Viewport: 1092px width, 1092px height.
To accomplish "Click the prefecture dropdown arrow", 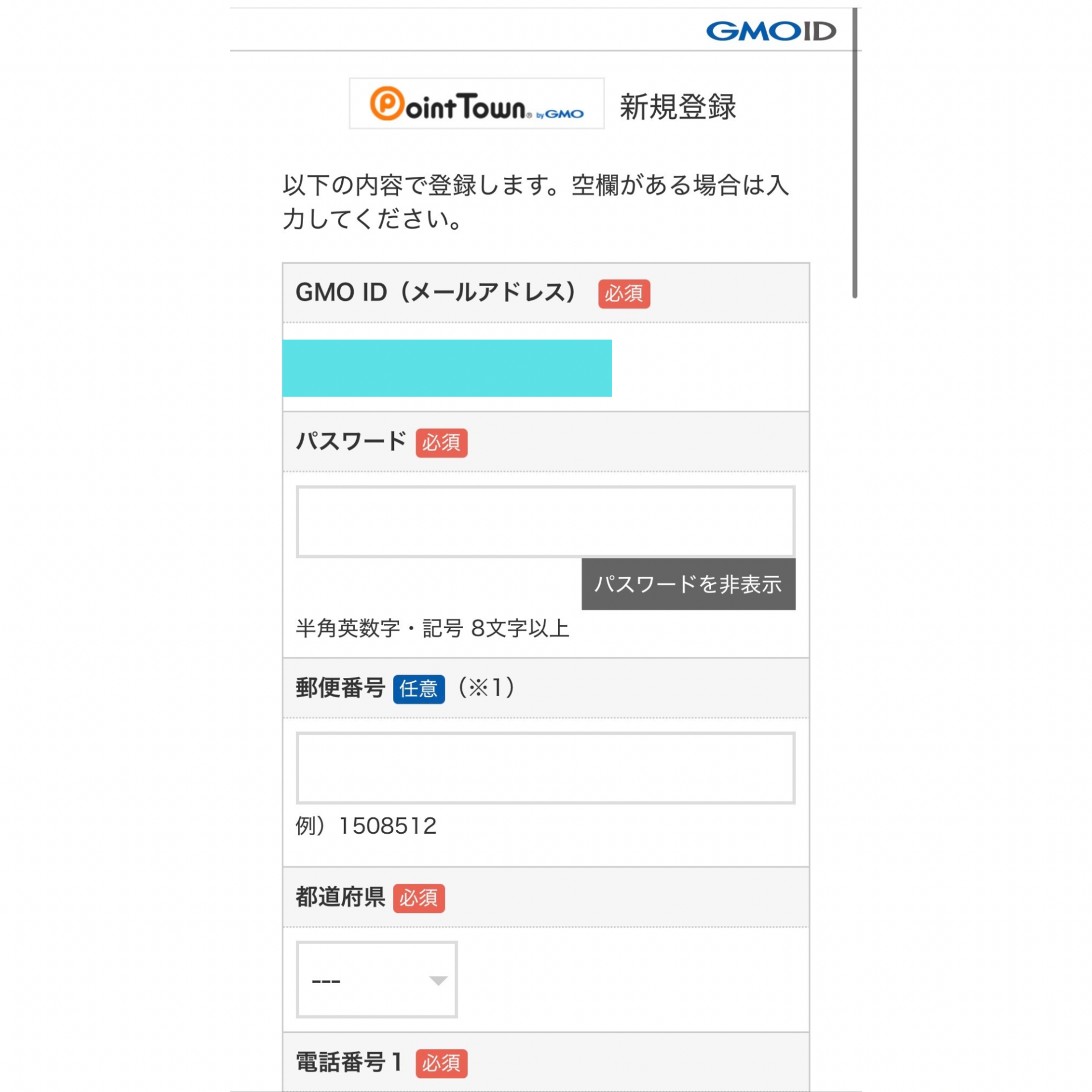I will pyautogui.click(x=438, y=980).
